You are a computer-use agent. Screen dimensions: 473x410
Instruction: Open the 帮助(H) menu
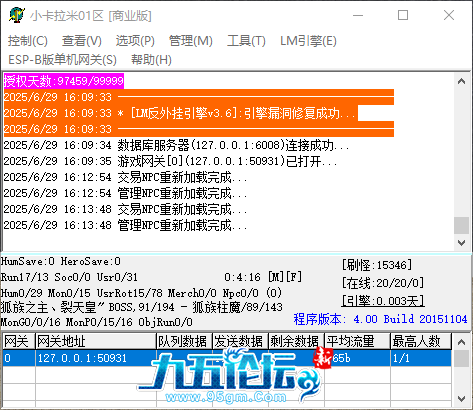pyautogui.click(x=151, y=60)
